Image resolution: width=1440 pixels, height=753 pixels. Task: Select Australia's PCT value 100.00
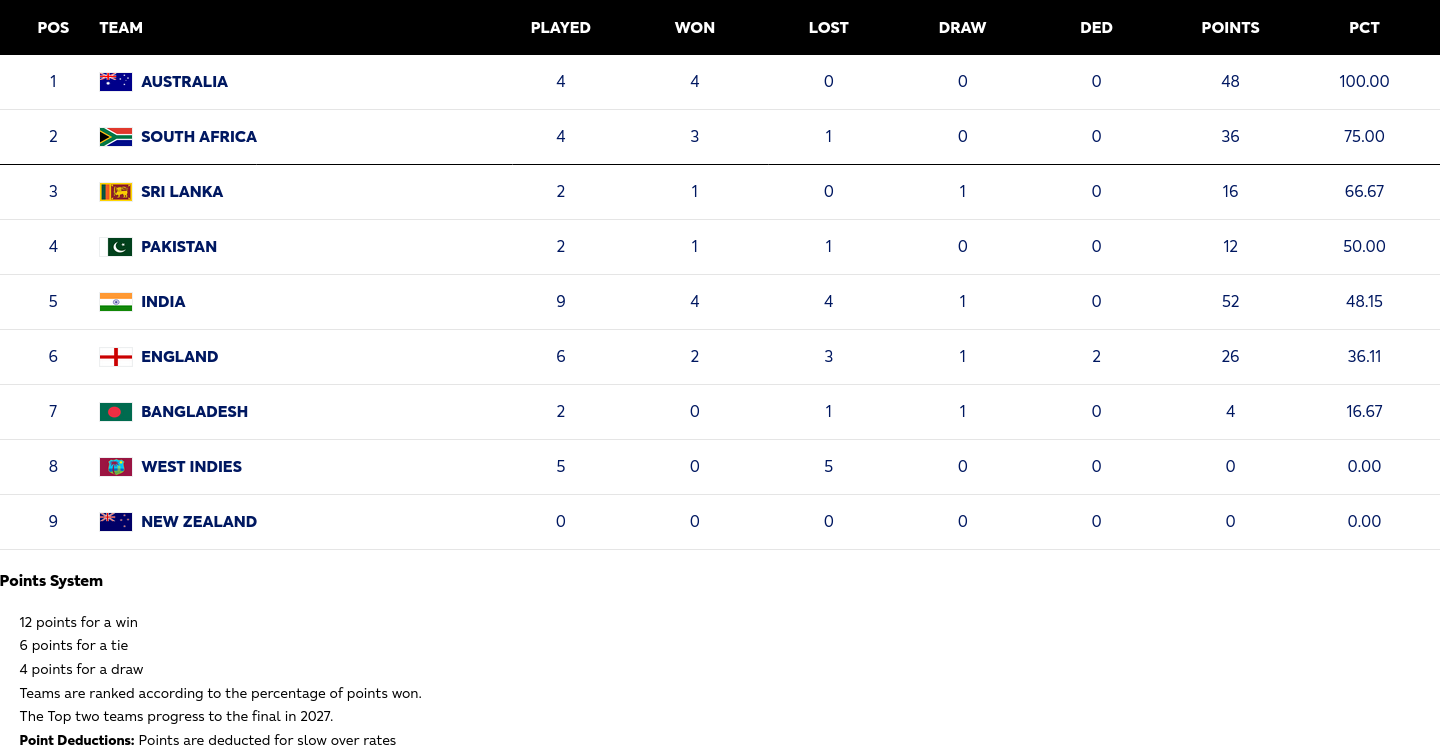tap(1365, 82)
